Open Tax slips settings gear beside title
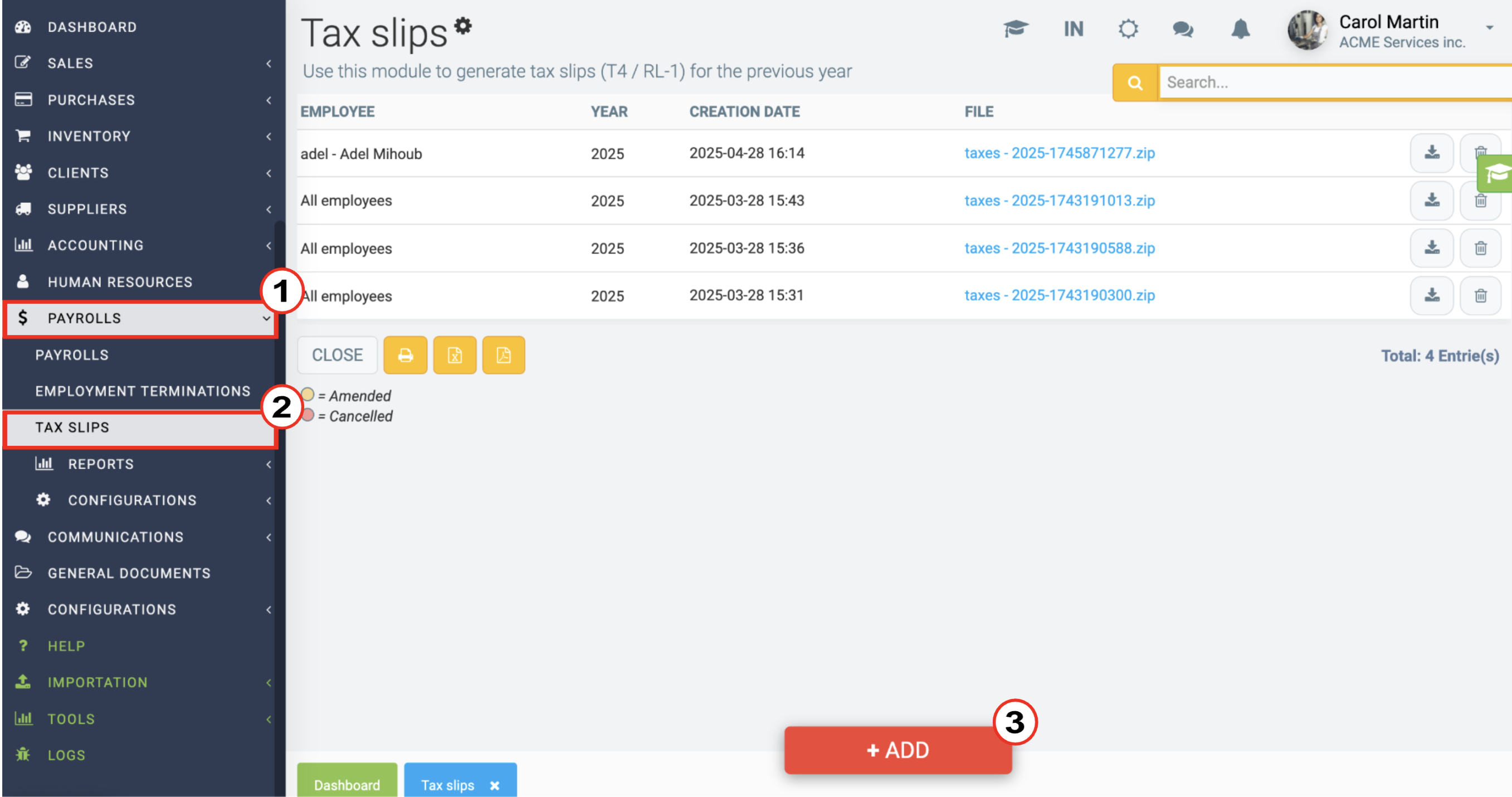 tap(463, 26)
